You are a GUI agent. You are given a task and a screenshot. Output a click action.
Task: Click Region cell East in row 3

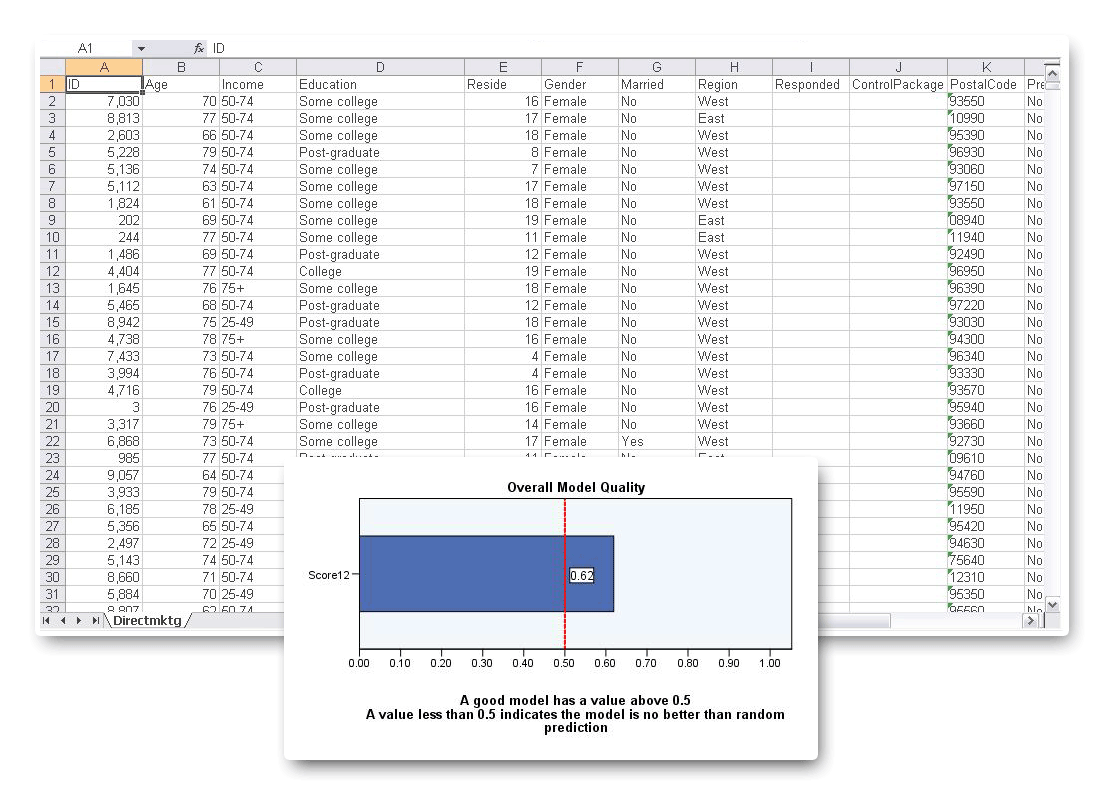click(x=734, y=118)
